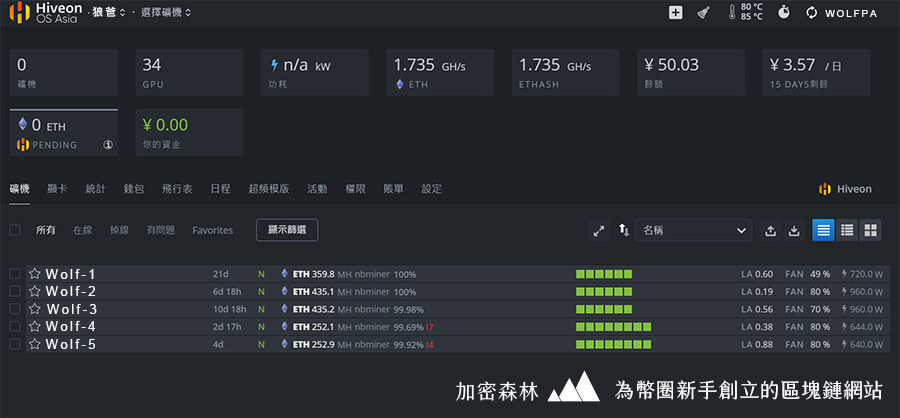Filter rigs by 所有
This screenshot has width=900, height=418.
[45, 230]
